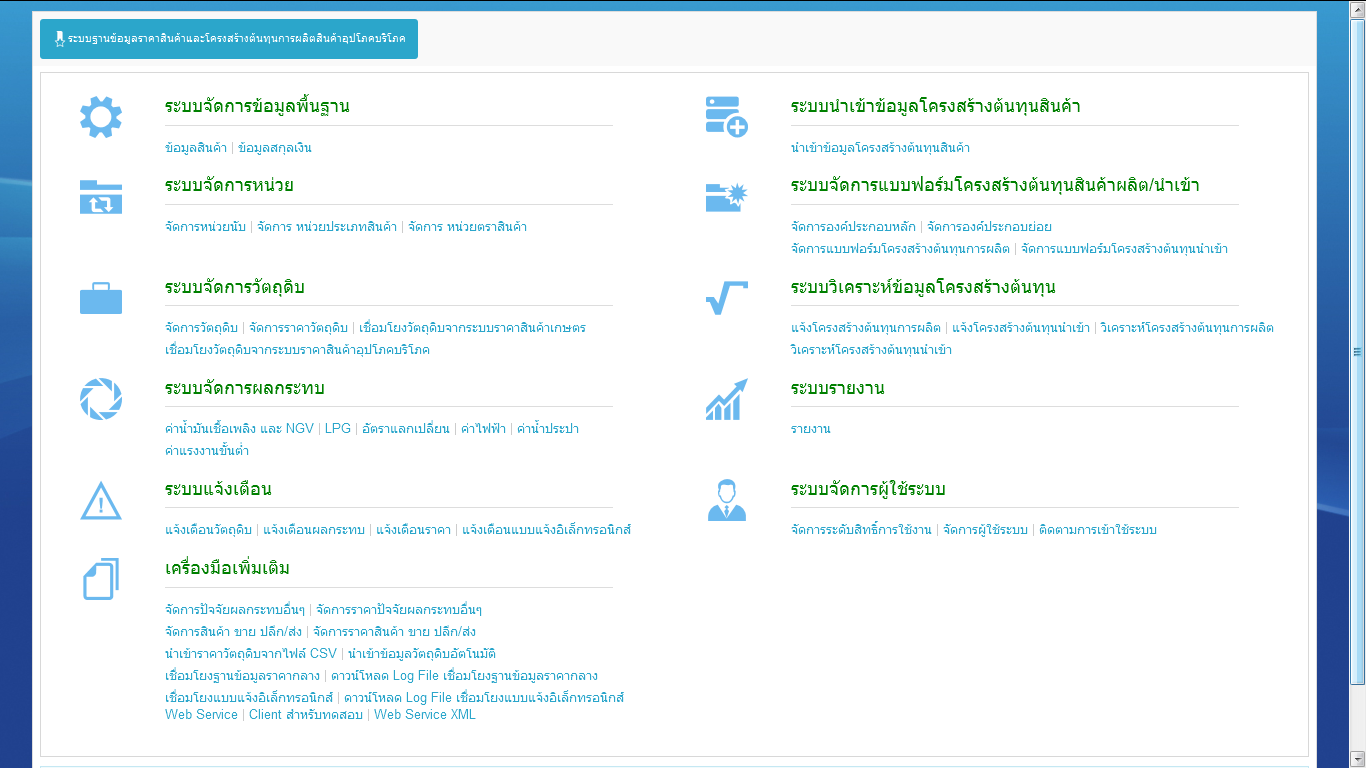
Task: Open จัดการระดับสิทธิ์การใช้งาน
Action: point(861,530)
